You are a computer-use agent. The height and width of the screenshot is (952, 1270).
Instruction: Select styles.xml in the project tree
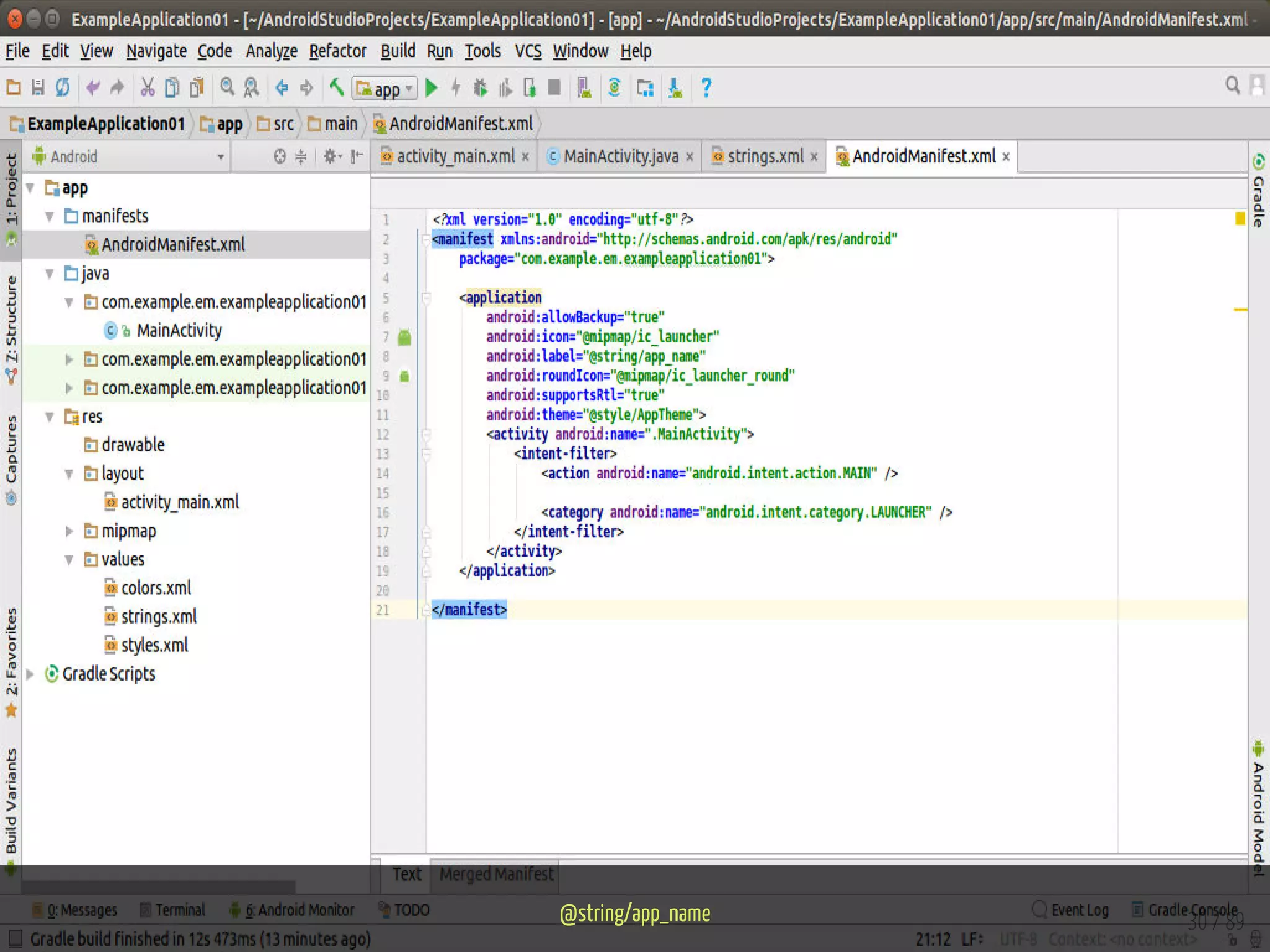point(154,645)
